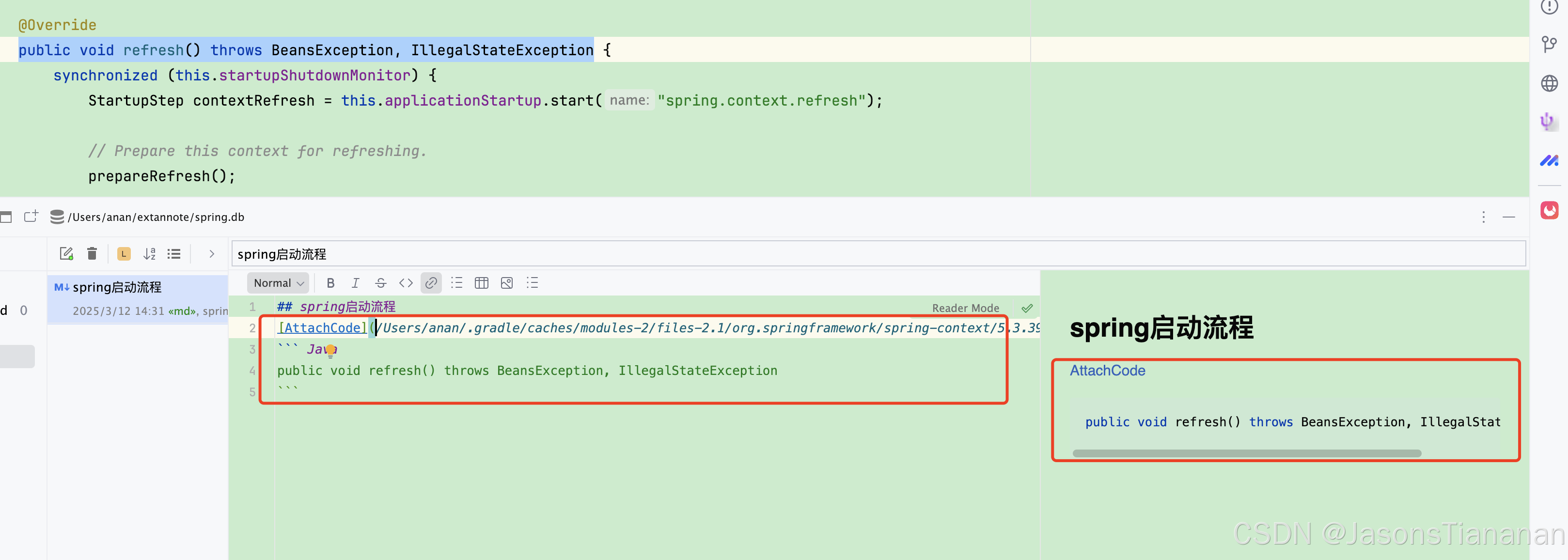Click the inline code brackets icon
The height and width of the screenshot is (560, 1568).
click(x=406, y=283)
